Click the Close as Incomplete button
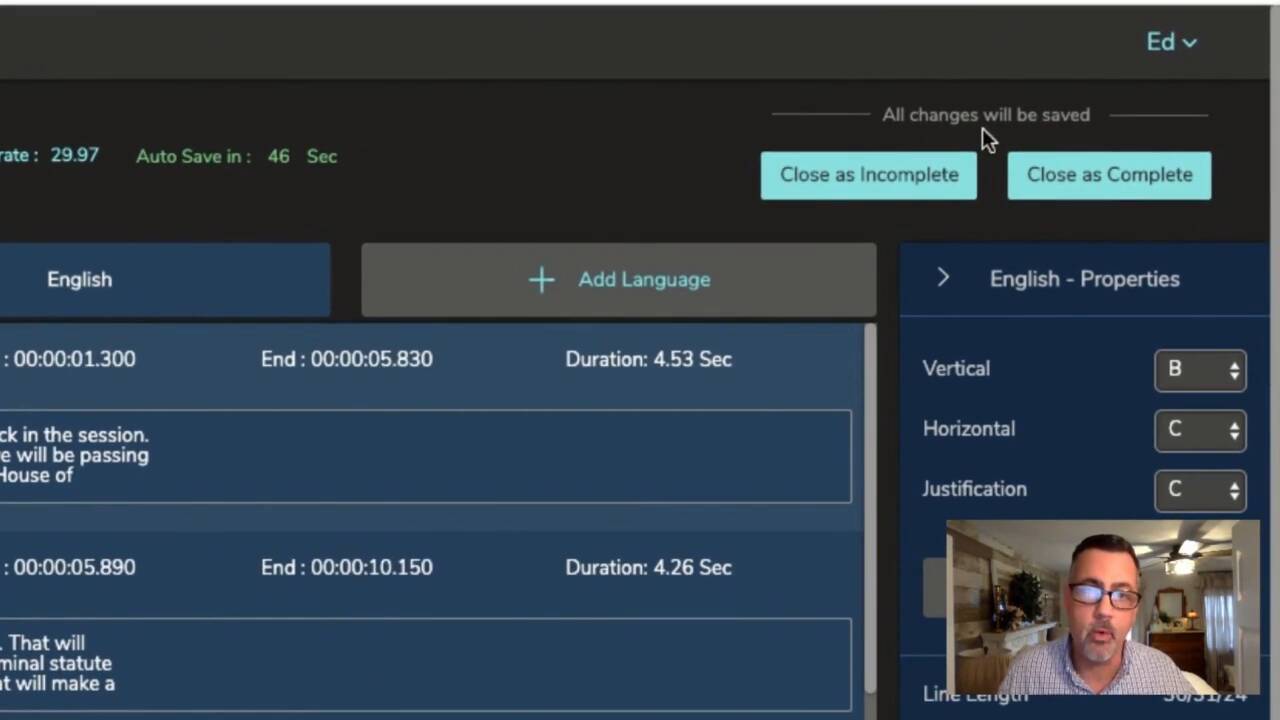 click(x=868, y=175)
